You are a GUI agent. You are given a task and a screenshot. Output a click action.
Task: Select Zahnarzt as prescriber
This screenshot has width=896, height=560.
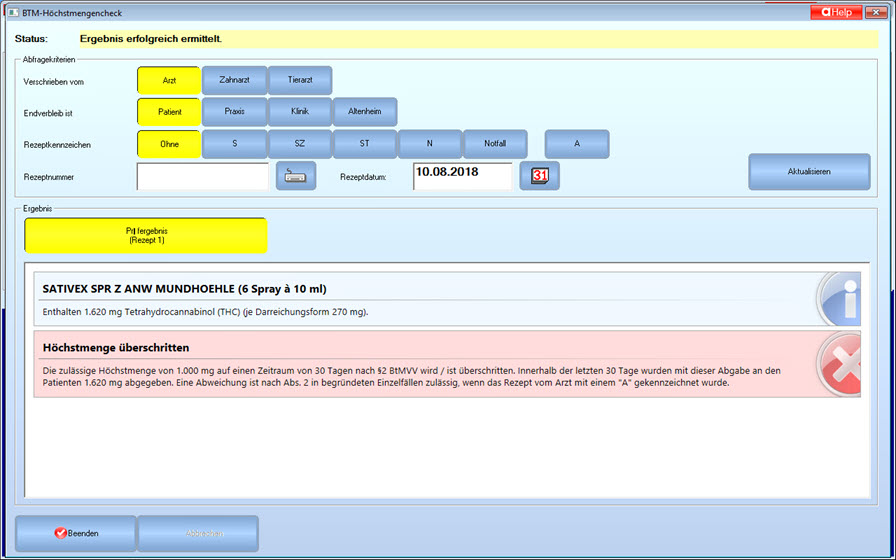234,80
